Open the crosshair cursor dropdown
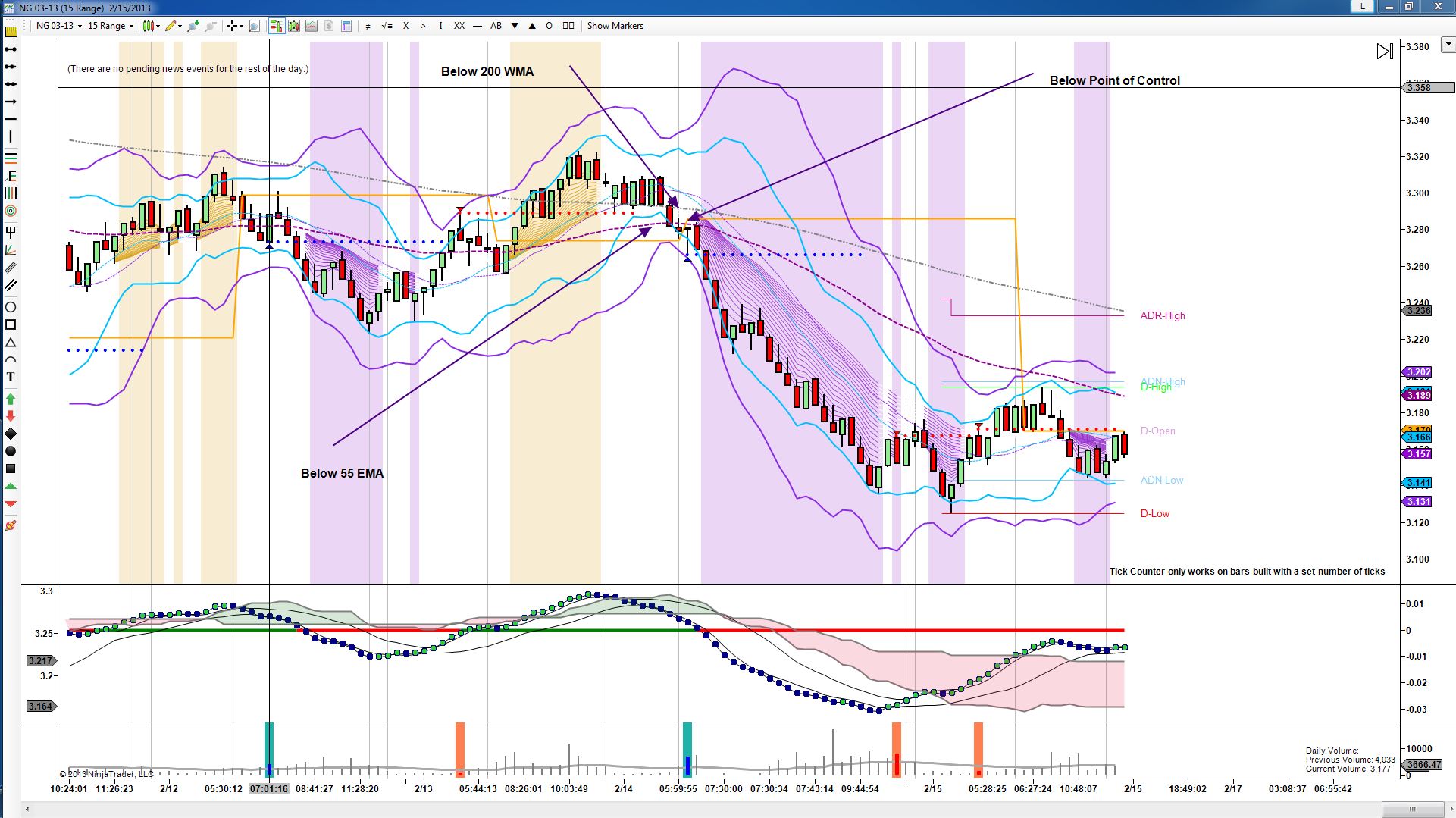This screenshot has width=1456, height=818. (235, 26)
